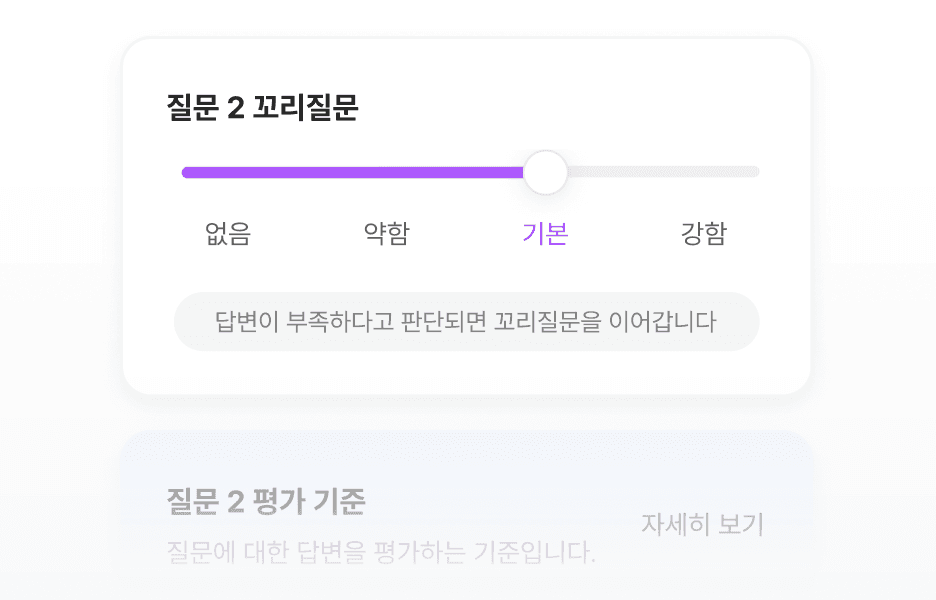Click the 질문 2 평가 기준 heading
Image resolution: width=936 pixels, height=600 pixels.
pos(266,501)
